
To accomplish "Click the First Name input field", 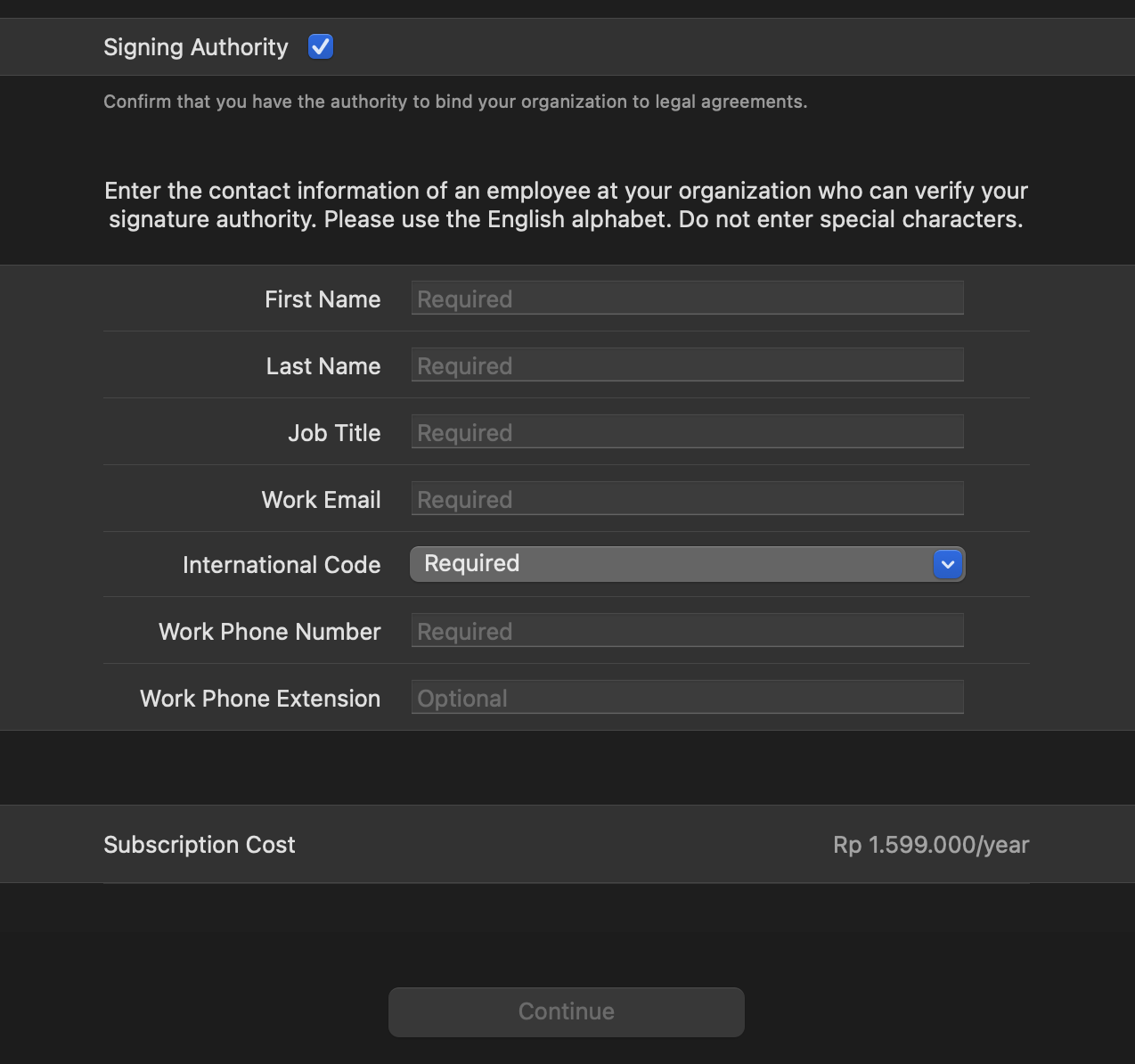I will (x=687, y=299).
